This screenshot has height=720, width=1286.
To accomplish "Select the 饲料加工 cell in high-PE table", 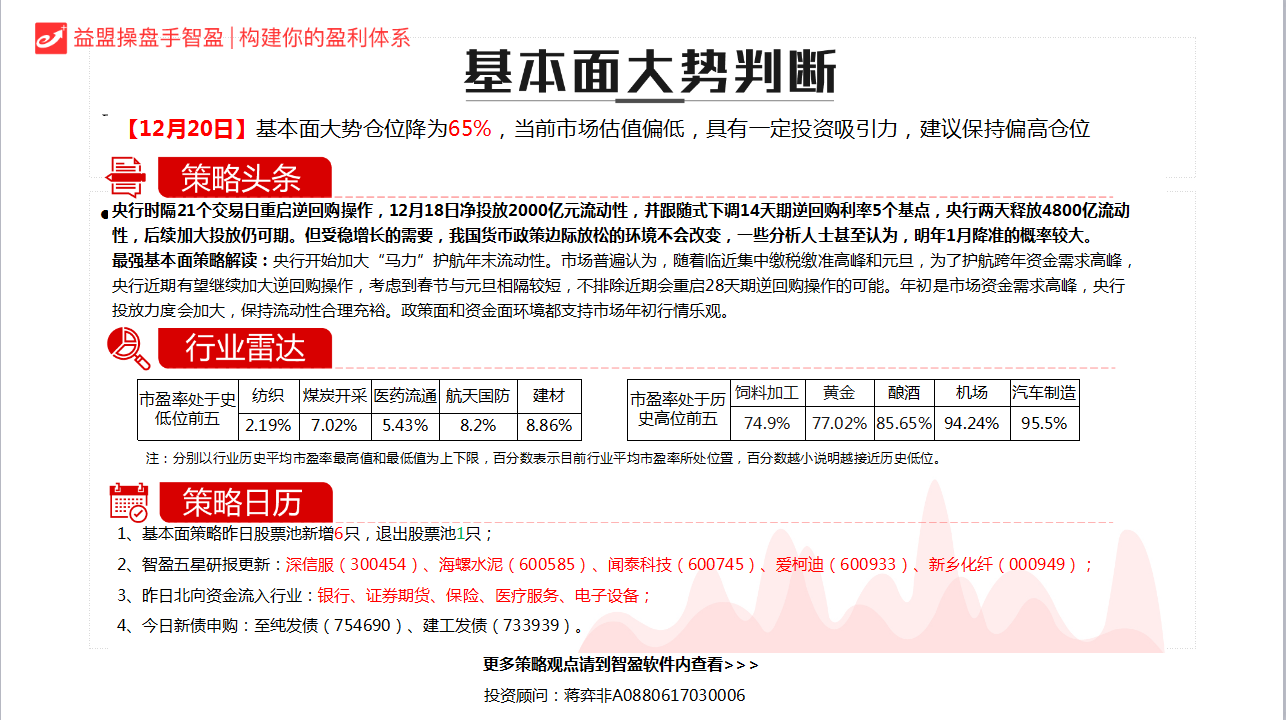I will [x=767, y=393].
